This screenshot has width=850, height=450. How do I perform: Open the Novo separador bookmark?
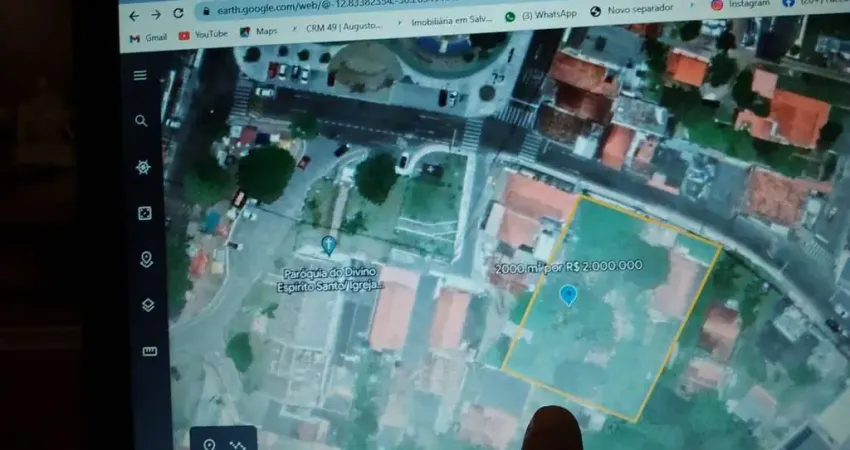pyautogui.click(x=632, y=10)
